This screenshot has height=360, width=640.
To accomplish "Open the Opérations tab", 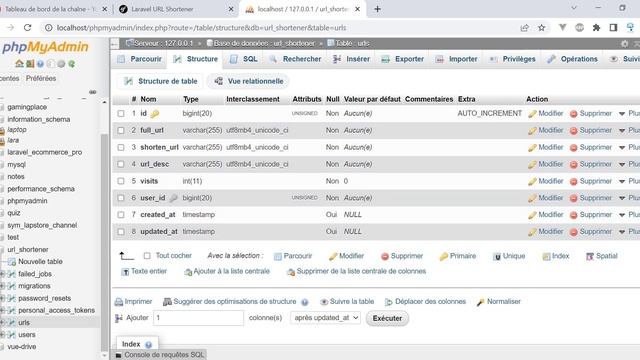I will click(x=572, y=59).
